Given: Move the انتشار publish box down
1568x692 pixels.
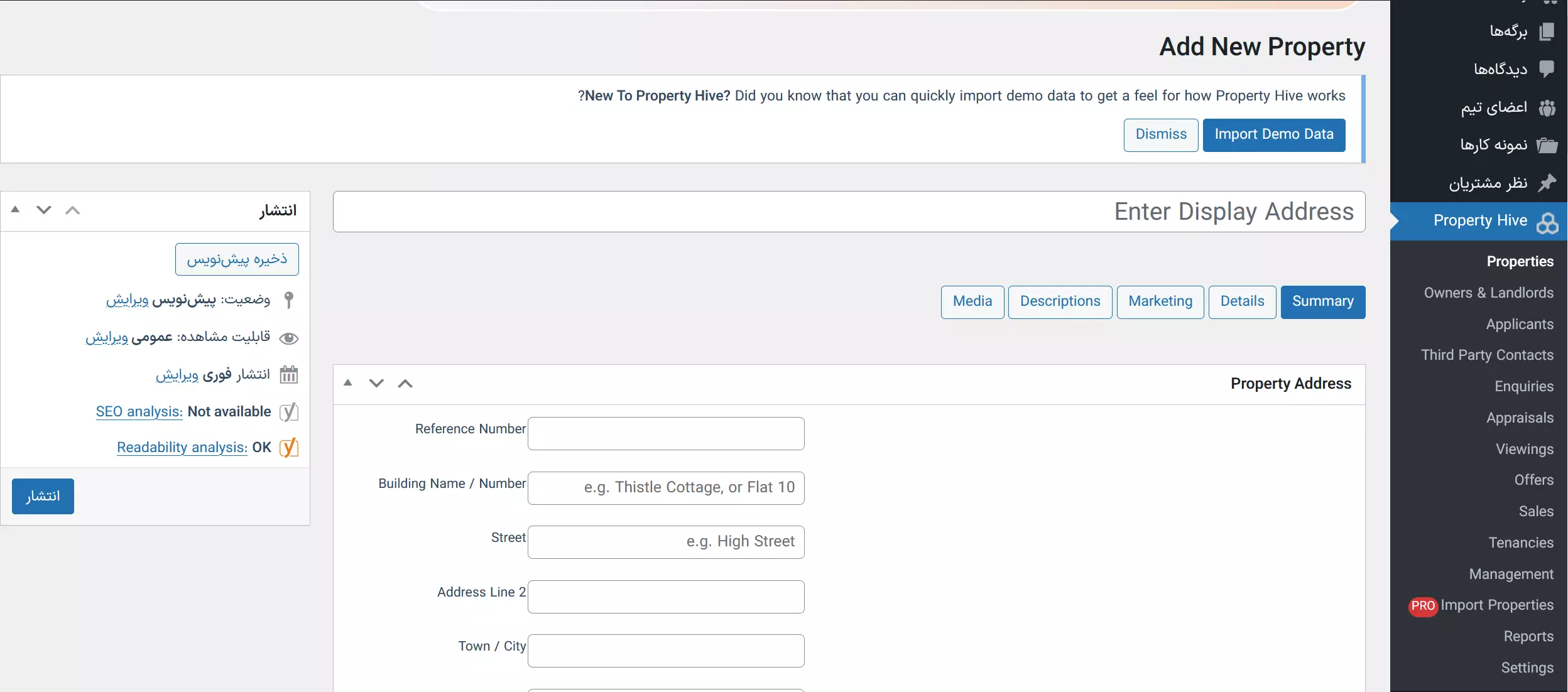Looking at the screenshot, I should point(44,210).
